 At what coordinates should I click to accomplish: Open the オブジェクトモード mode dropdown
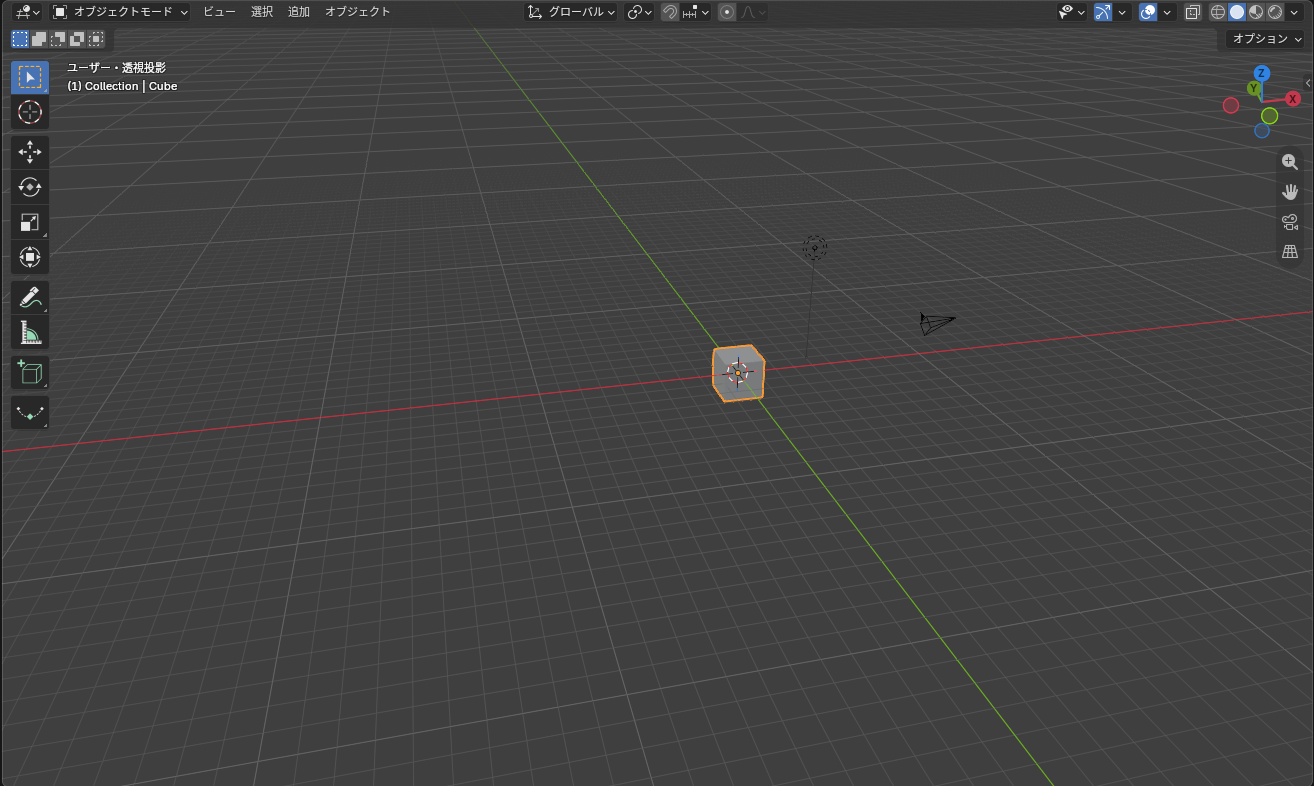[x=120, y=12]
